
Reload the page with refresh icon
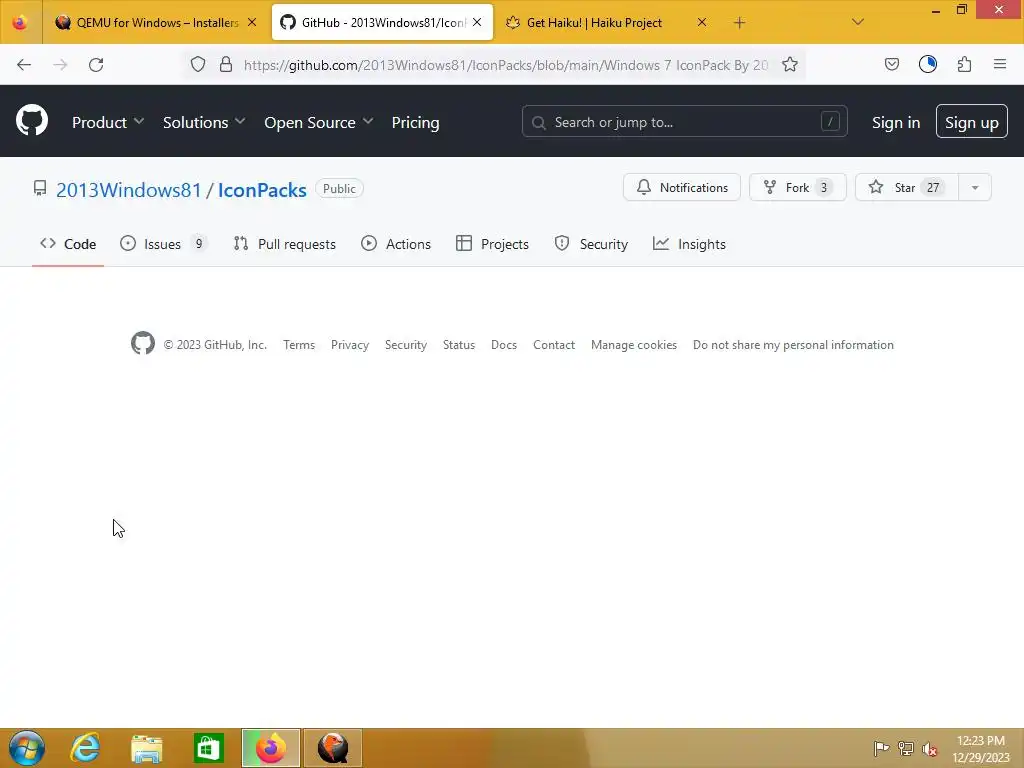click(x=96, y=65)
